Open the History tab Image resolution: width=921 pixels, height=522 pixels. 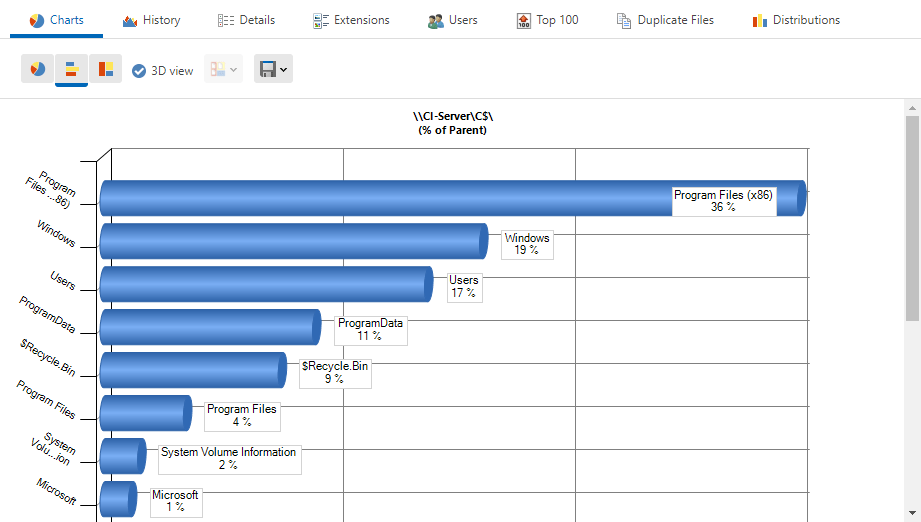(151, 20)
